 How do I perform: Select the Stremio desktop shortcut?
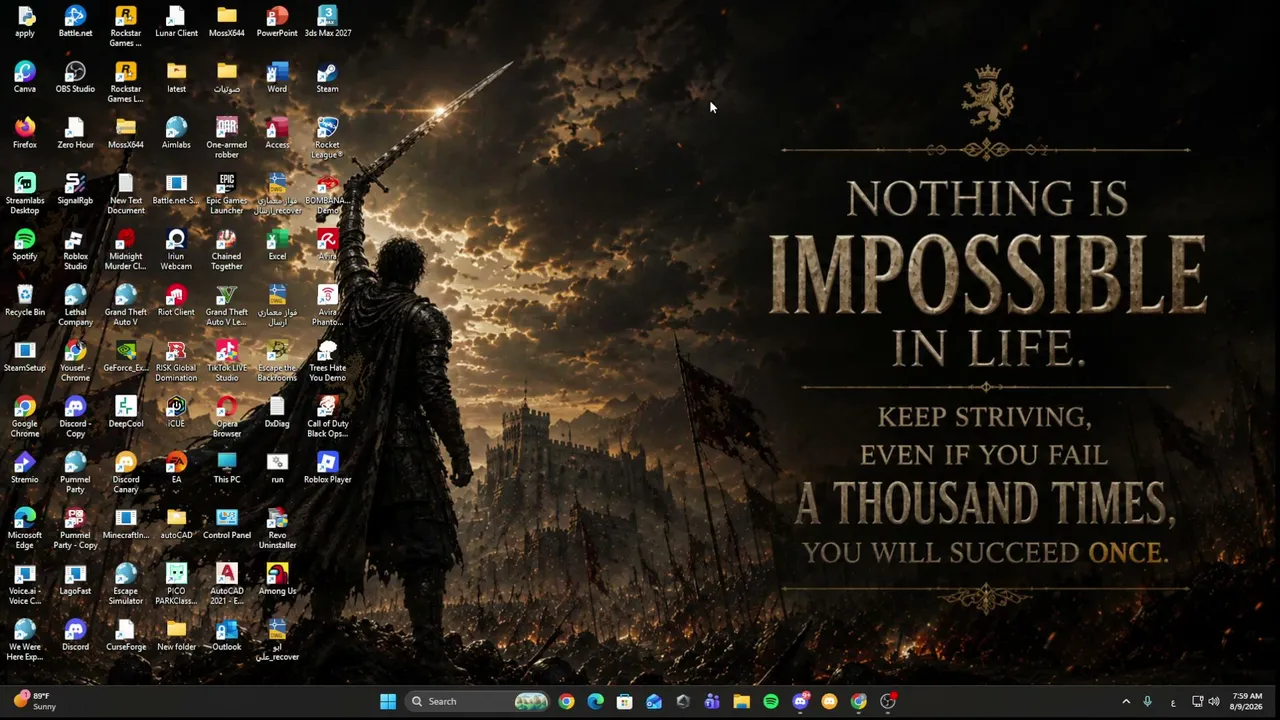25,469
